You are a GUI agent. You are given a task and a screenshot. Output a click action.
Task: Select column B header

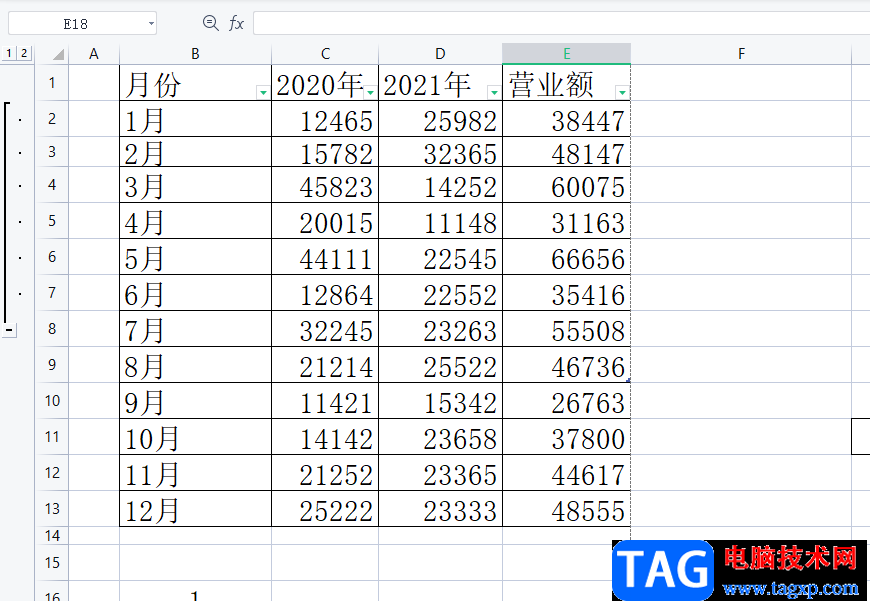pyautogui.click(x=195, y=54)
